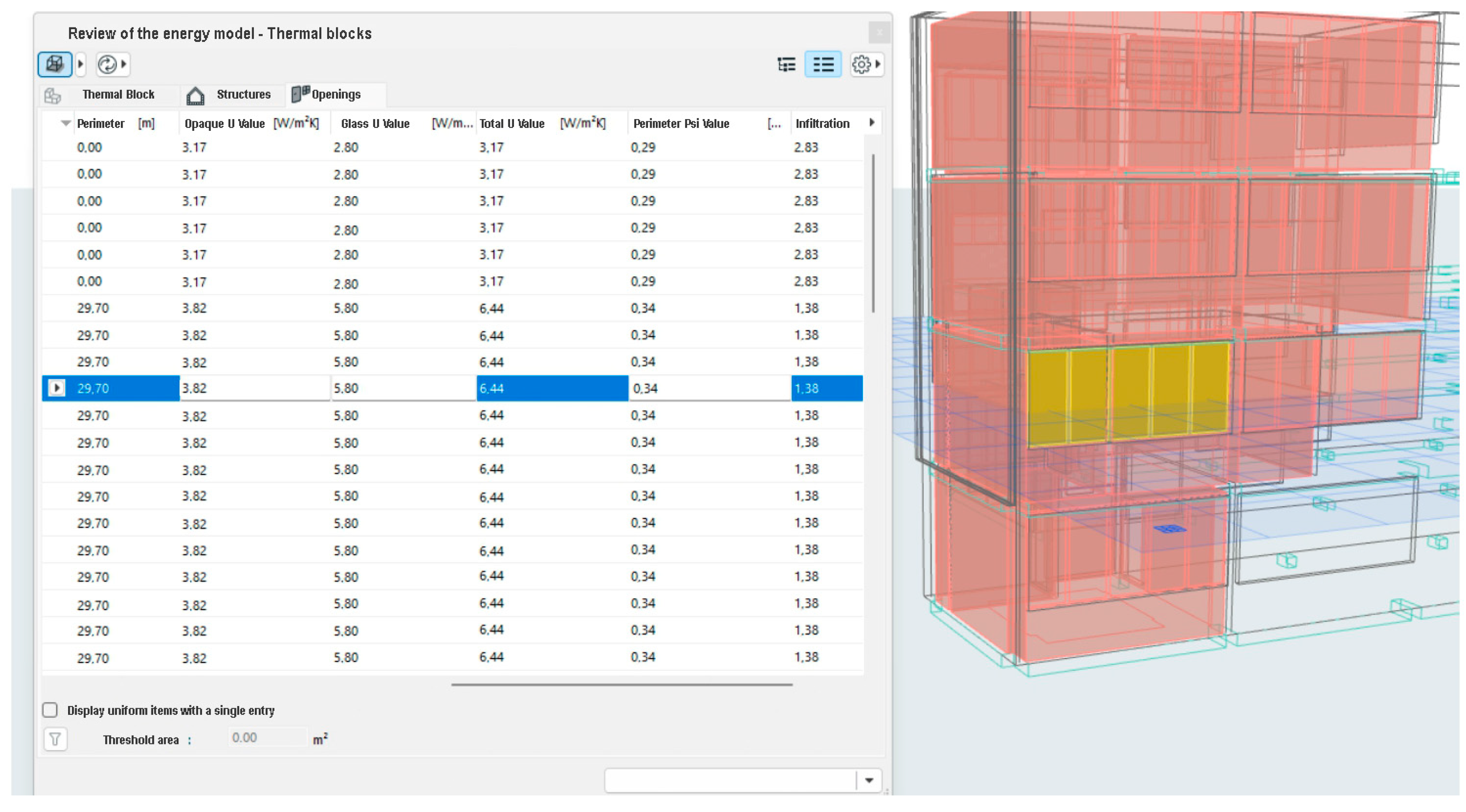Expand arrow next to 3D view button

tap(81, 64)
